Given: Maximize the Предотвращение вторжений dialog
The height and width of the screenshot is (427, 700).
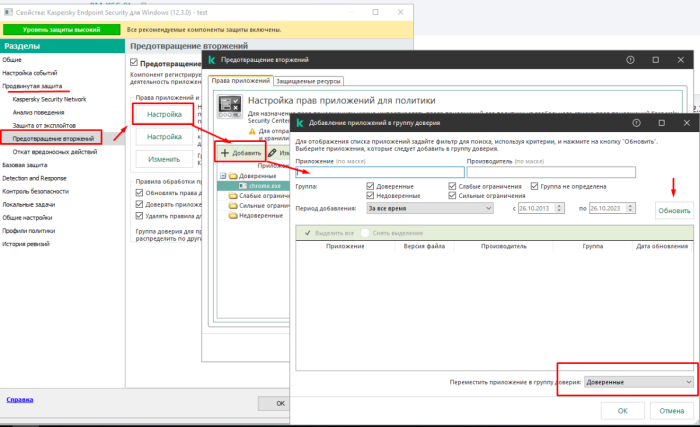Looking at the screenshot, I should pyautogui.click(x=655, y=60).
